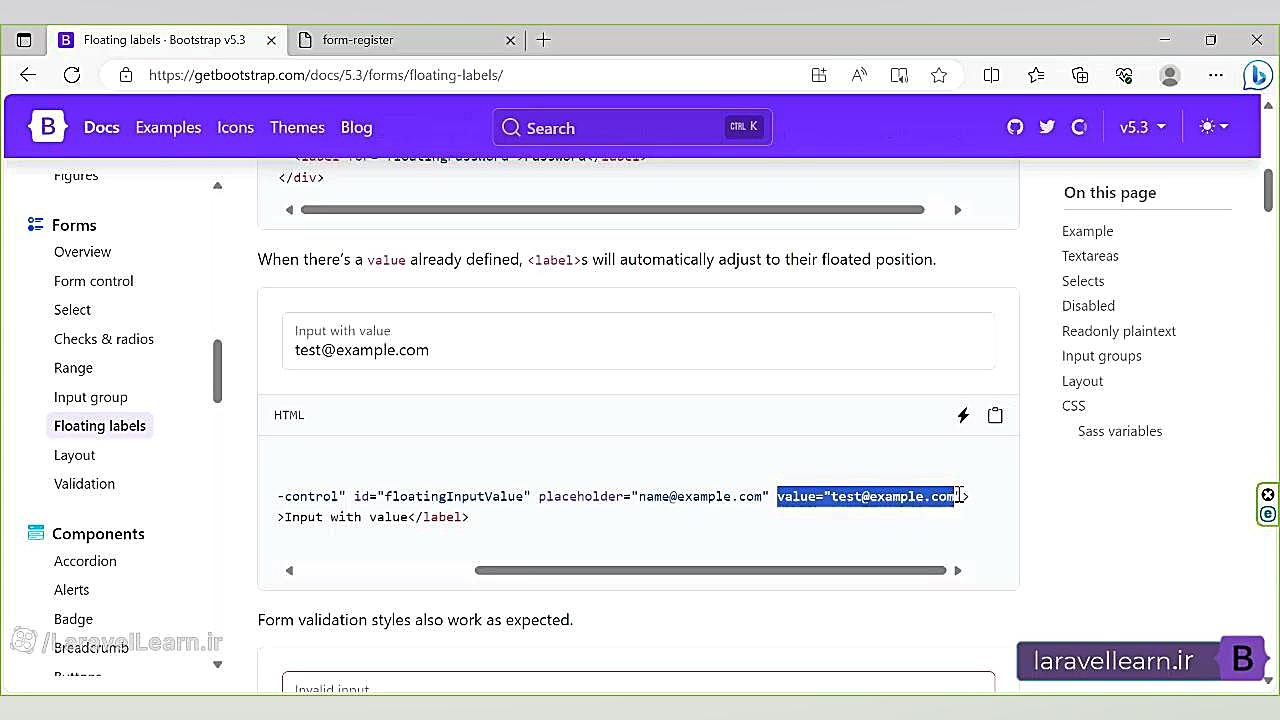
Task: Jump to Sass variables section
Action: [1120, 431]
